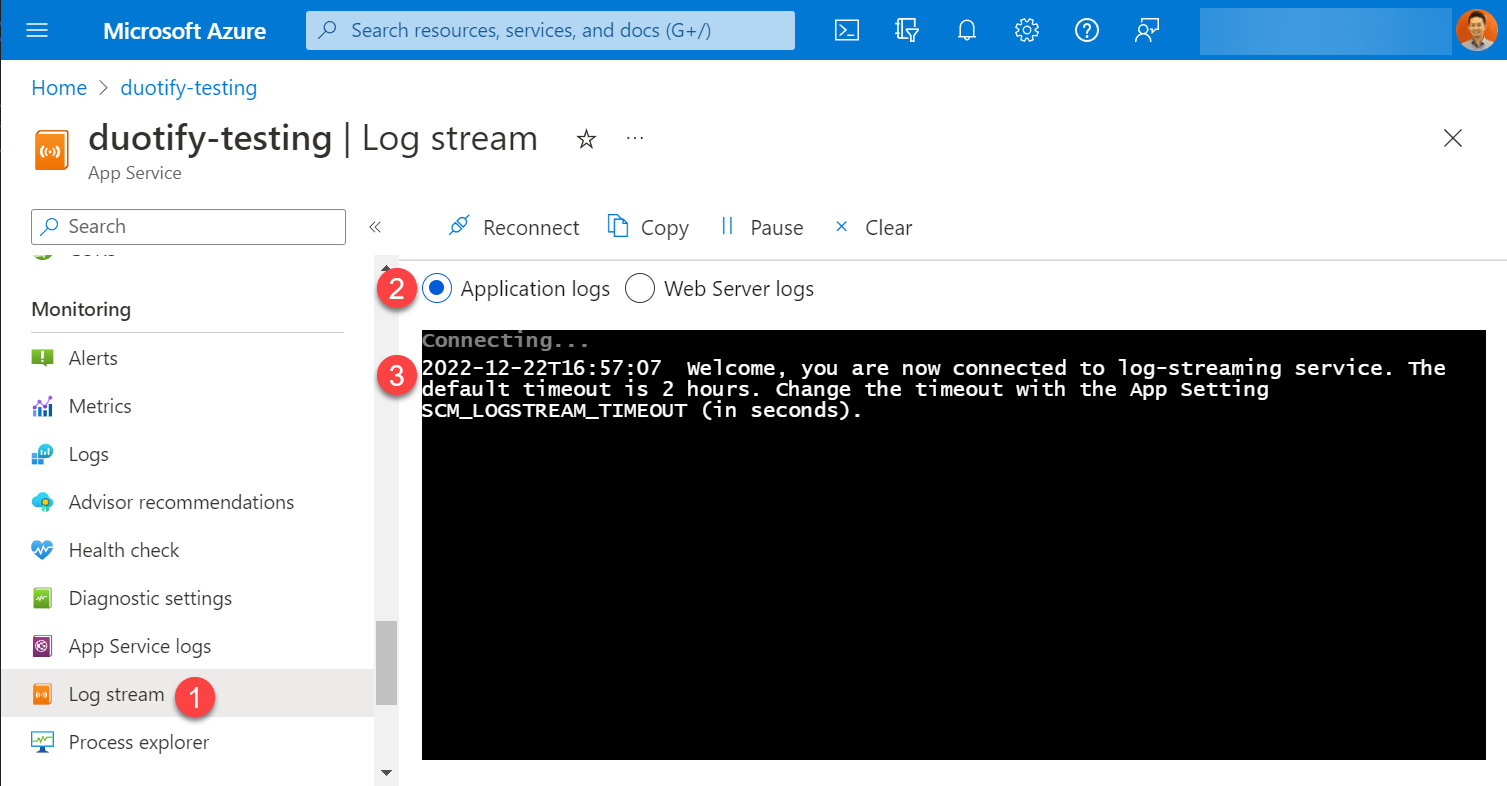Click the Monitoring section heading
Image resolution: width=1507 pixels, height=786 pixels.
tap(81, 309)
